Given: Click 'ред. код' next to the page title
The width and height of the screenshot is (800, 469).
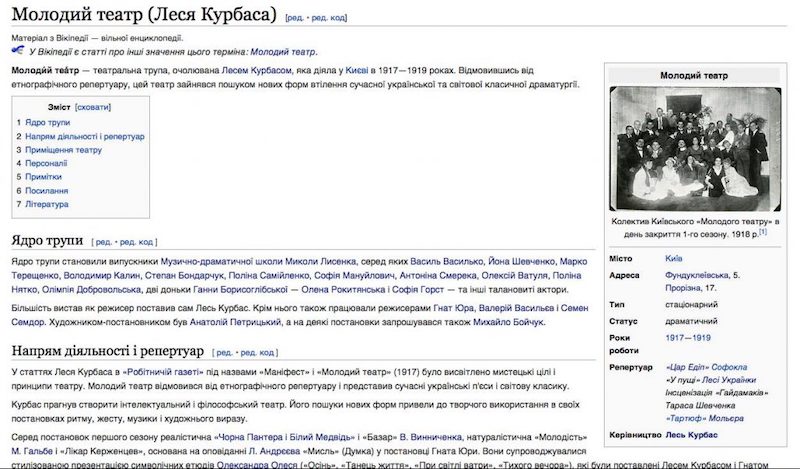Looking at the screenshot, I should point(328,18).
